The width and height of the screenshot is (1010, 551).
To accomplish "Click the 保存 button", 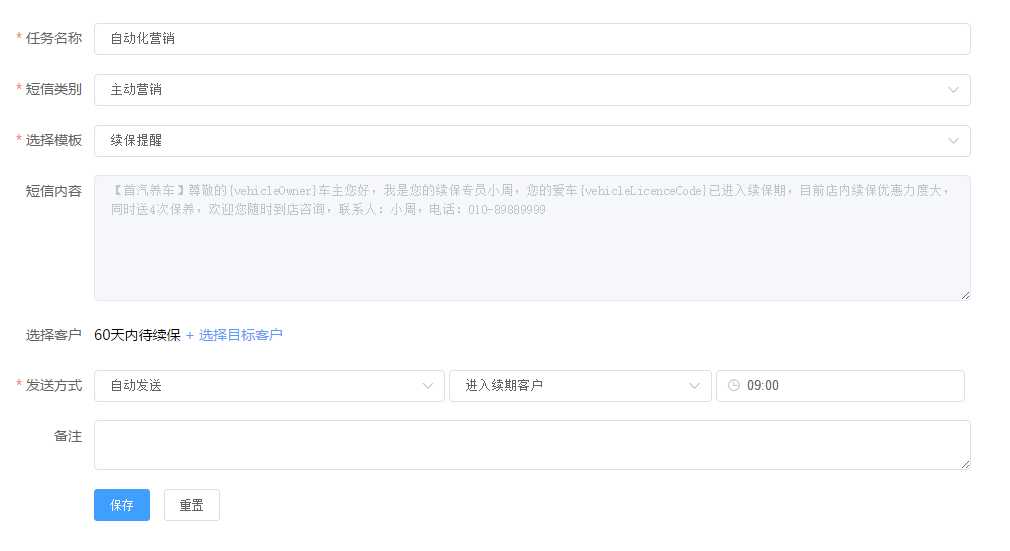I will 122,505.
